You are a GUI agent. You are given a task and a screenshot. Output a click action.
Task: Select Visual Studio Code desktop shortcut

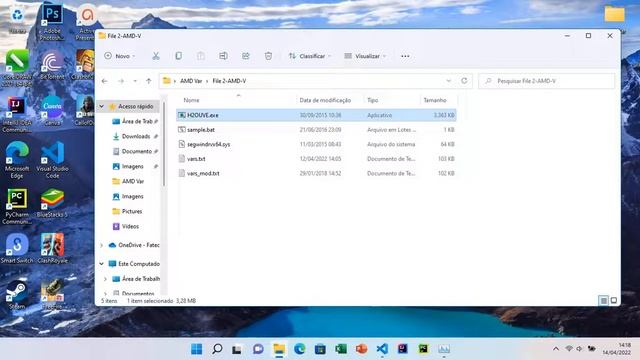click(x=52, y=160)
